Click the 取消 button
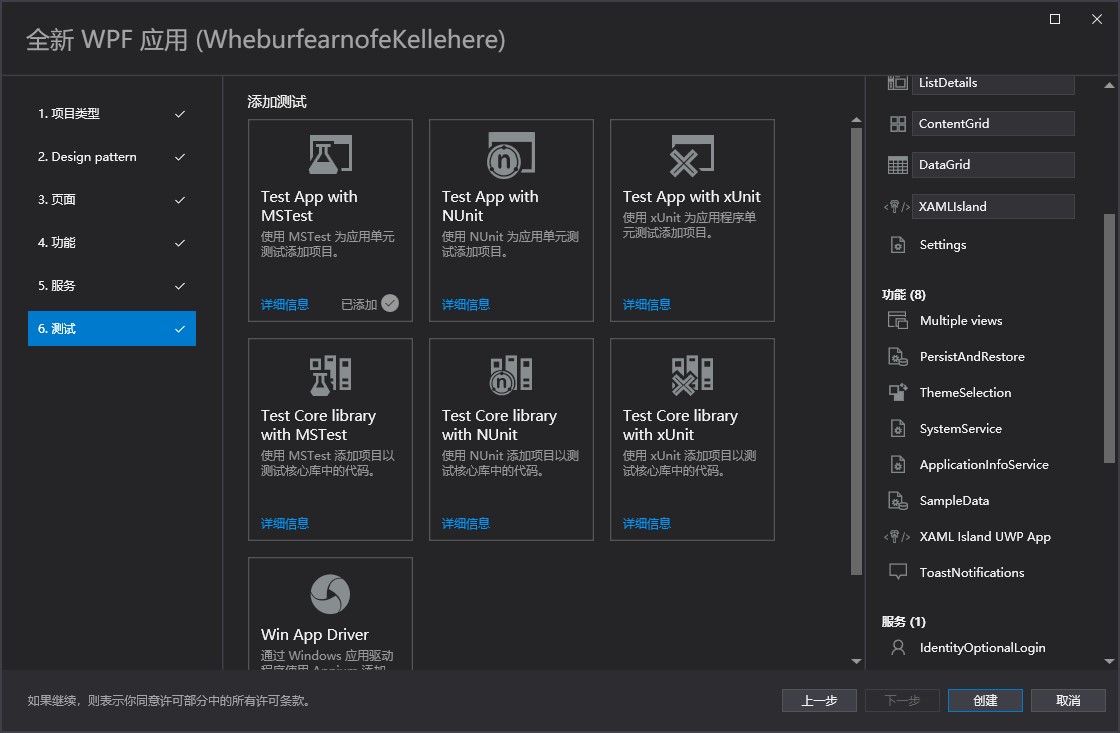 coord(1068,701)
